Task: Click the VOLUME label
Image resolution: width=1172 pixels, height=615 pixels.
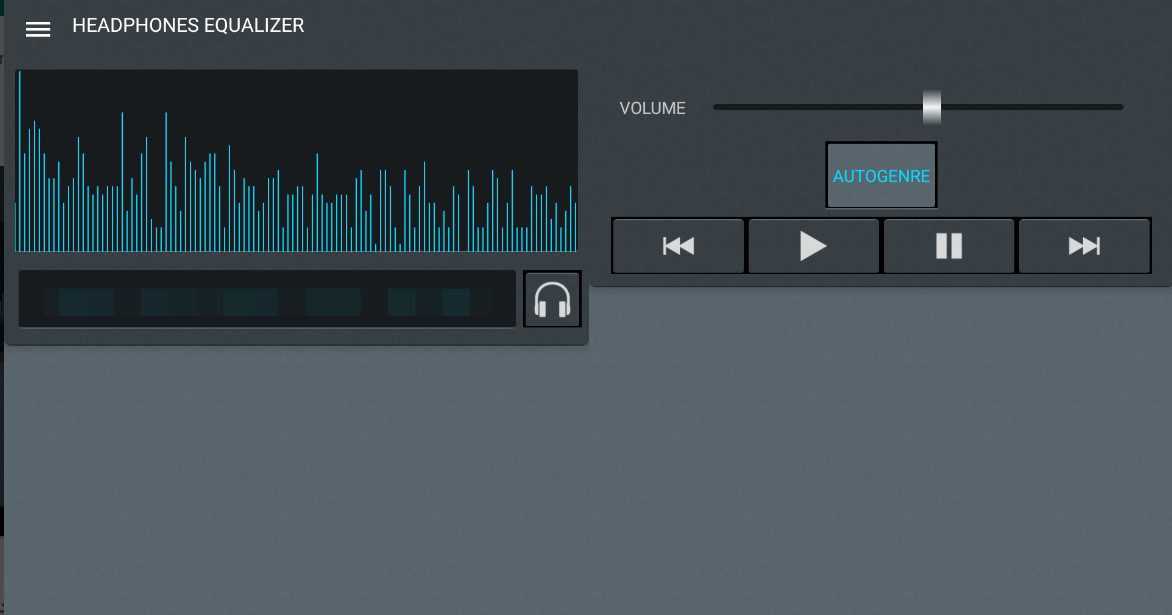Action: (652, 108)
